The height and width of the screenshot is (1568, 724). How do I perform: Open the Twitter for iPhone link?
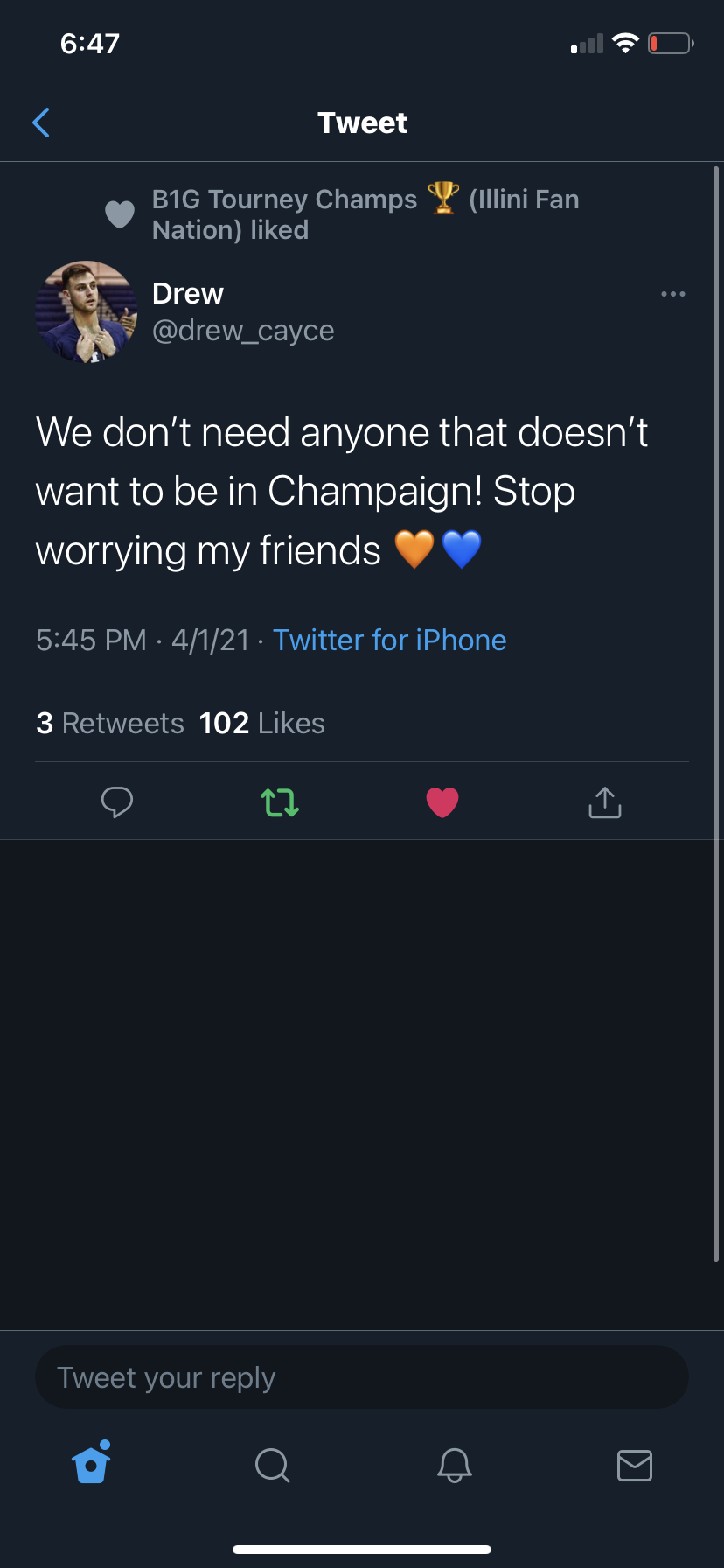[x=389, y=640]
